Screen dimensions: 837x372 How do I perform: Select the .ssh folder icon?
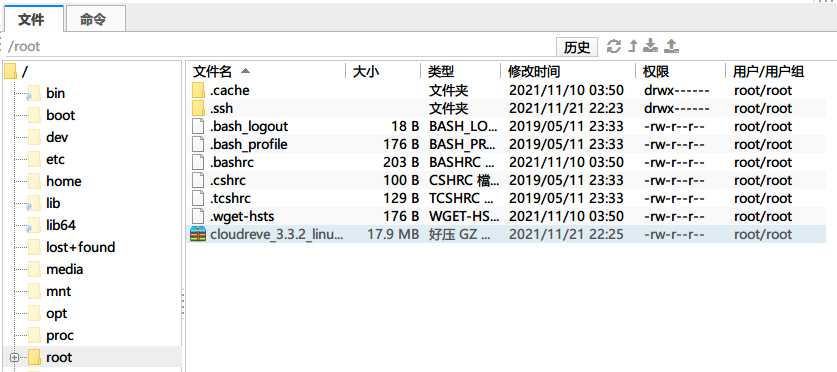[x=198, y=108]
